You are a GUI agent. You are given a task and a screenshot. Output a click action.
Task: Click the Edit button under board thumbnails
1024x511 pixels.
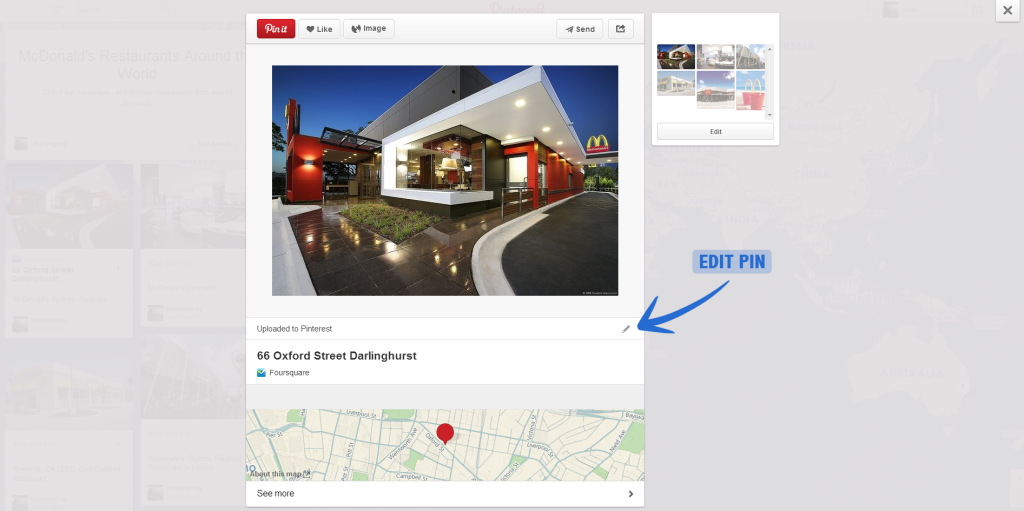point(715,131)
